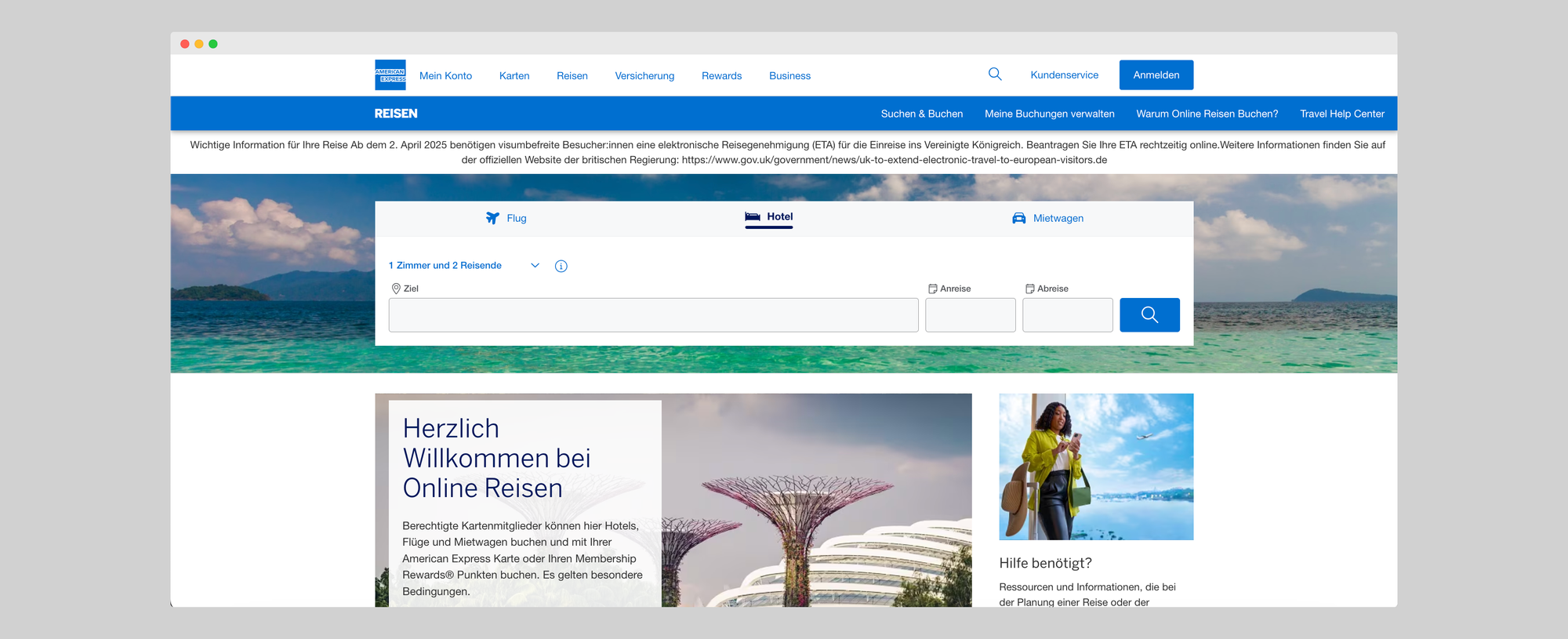1568x639 pixels.
Task: Click the car icon on Mietwagen tab
Action: (1019, 218)
